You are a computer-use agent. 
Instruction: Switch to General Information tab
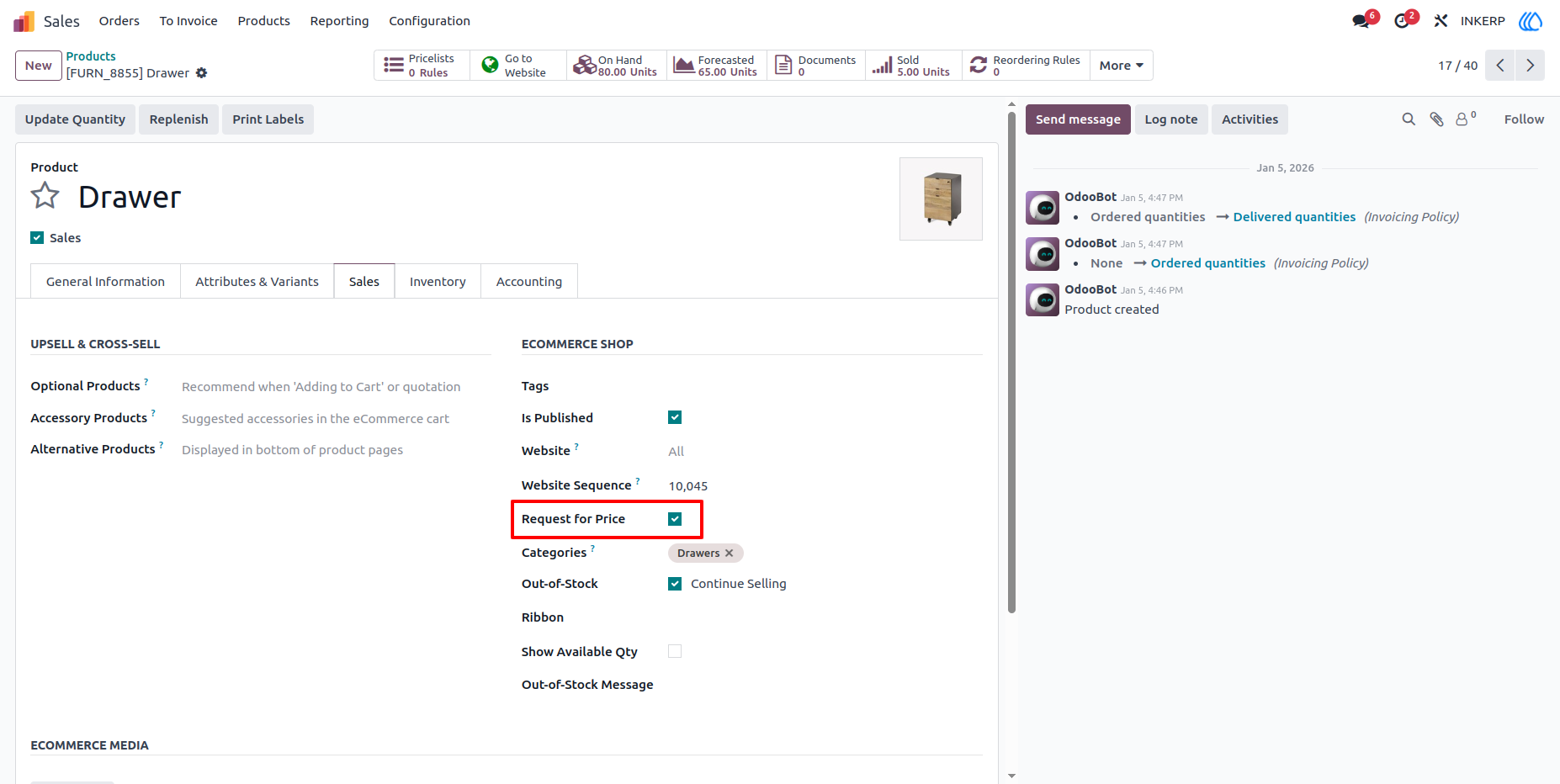(x=105, y=282)
